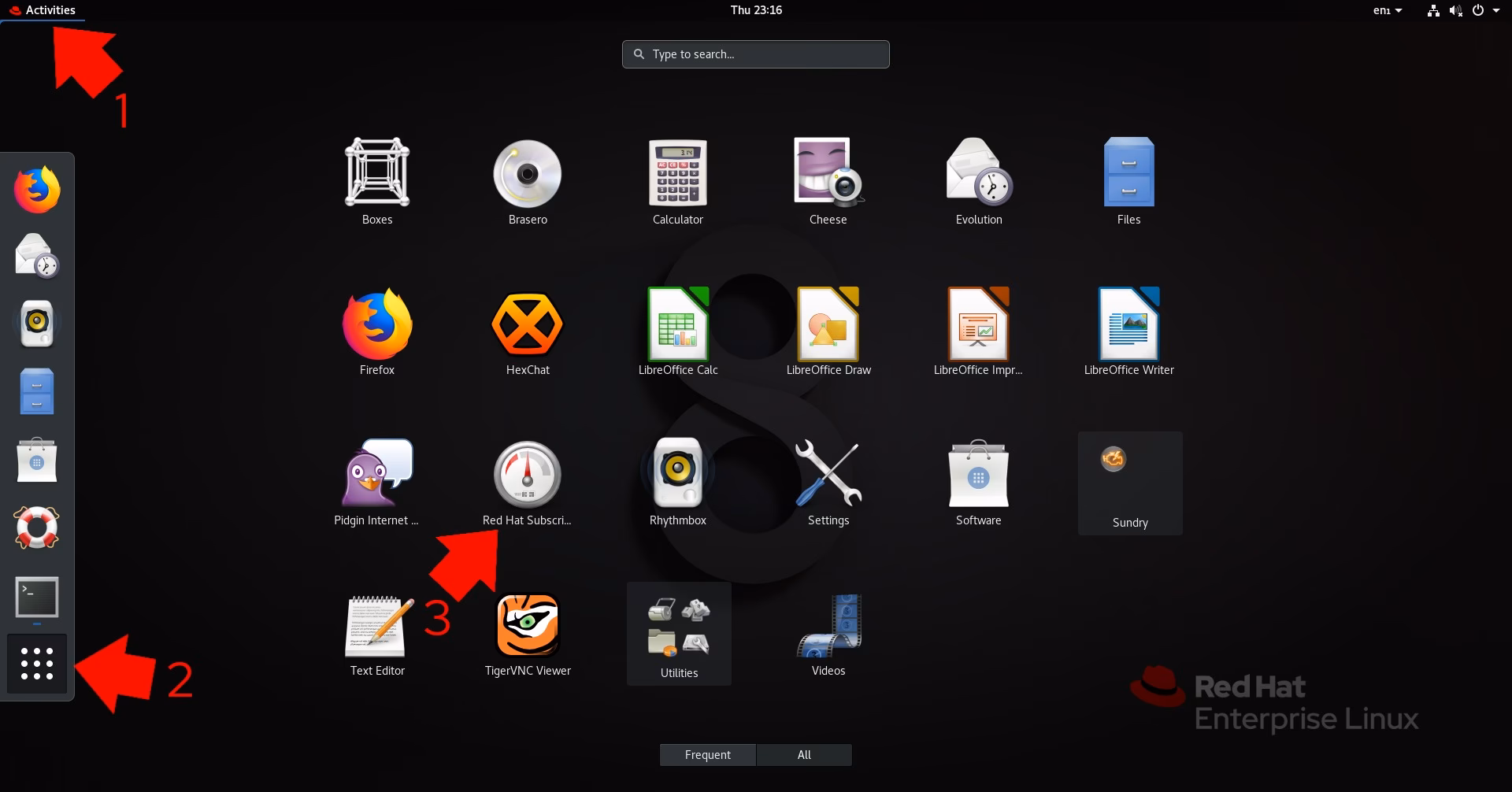Start Red Hat Subscription Manager
The width and height of the screenshot is (1512, 792).
[x=526, y=474]
